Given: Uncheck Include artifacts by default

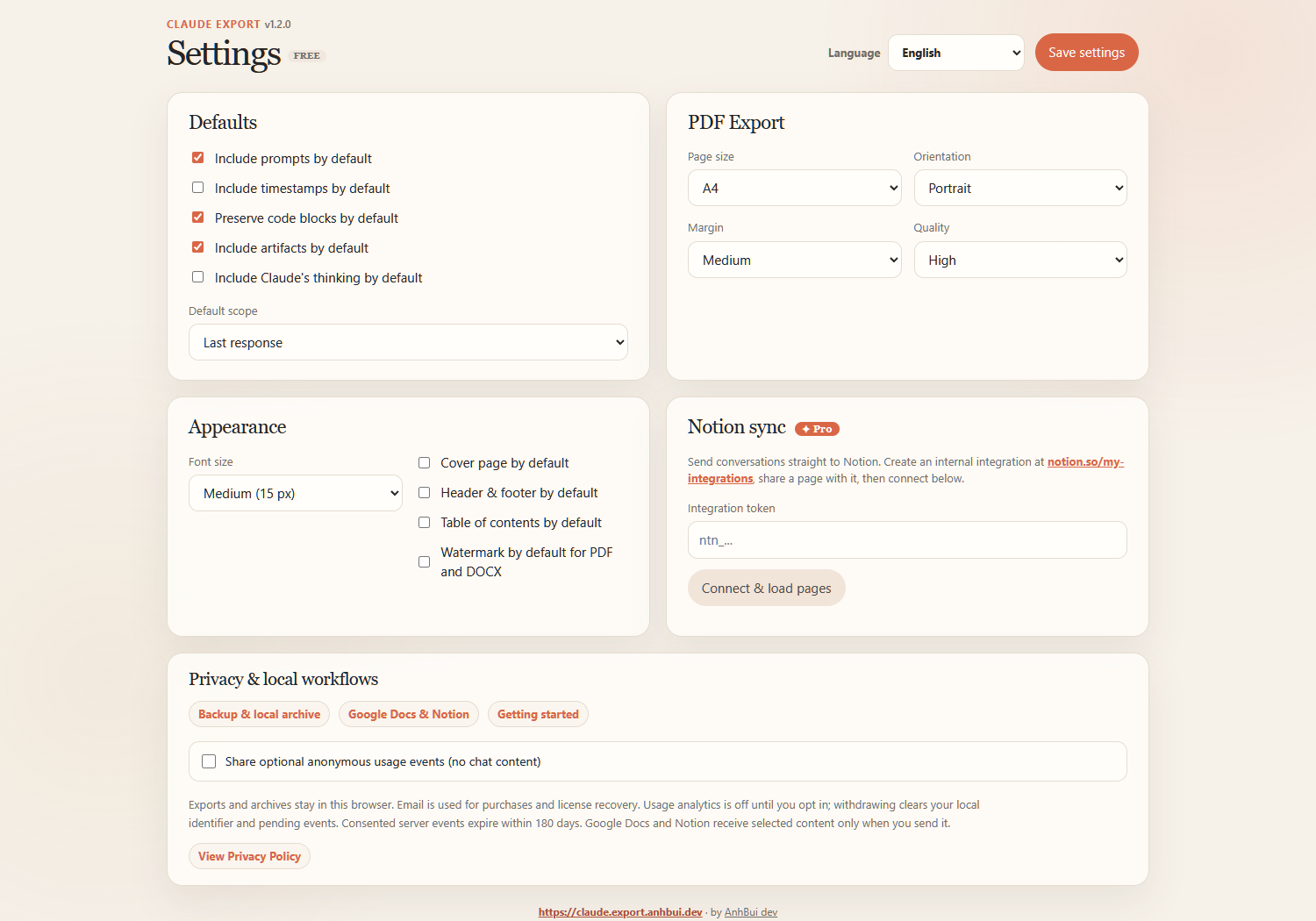Looking at the screenshot, I should click(x=197, y=247).
